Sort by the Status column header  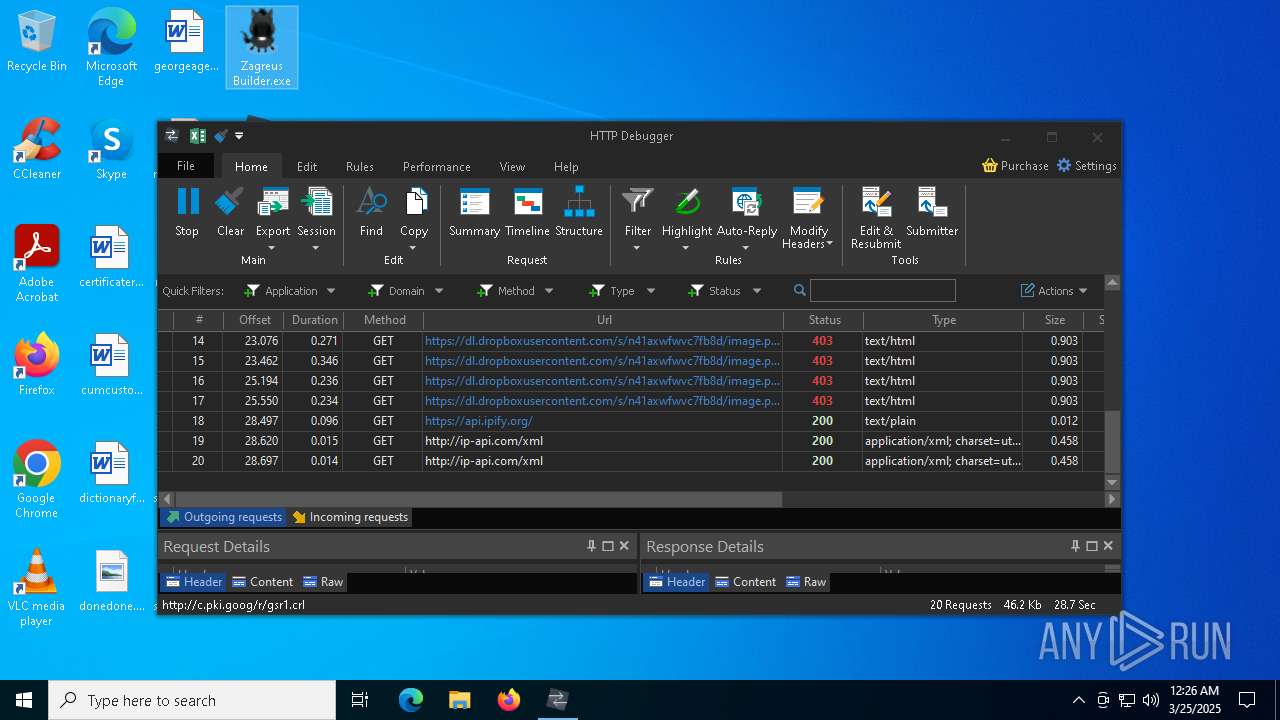(824, 320)
